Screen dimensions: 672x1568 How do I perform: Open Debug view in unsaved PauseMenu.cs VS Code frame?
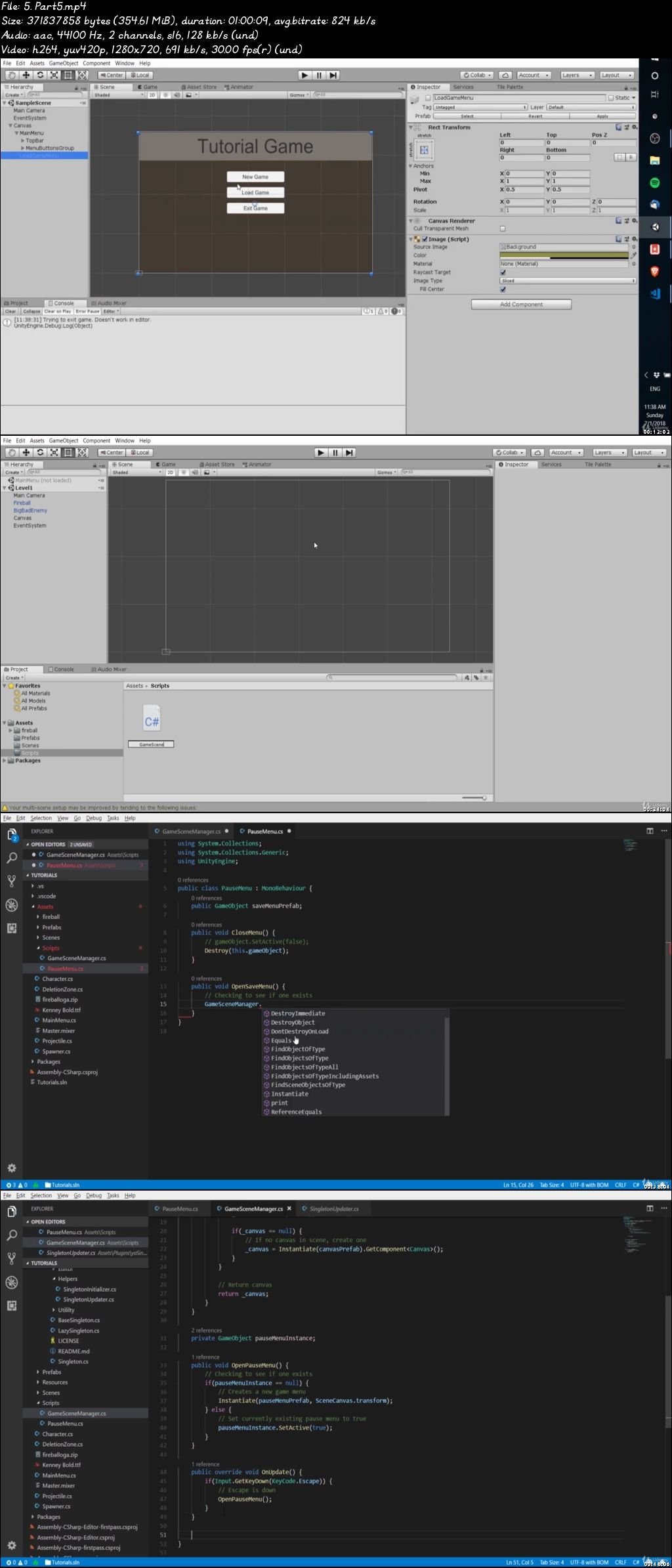pos(12,905)
